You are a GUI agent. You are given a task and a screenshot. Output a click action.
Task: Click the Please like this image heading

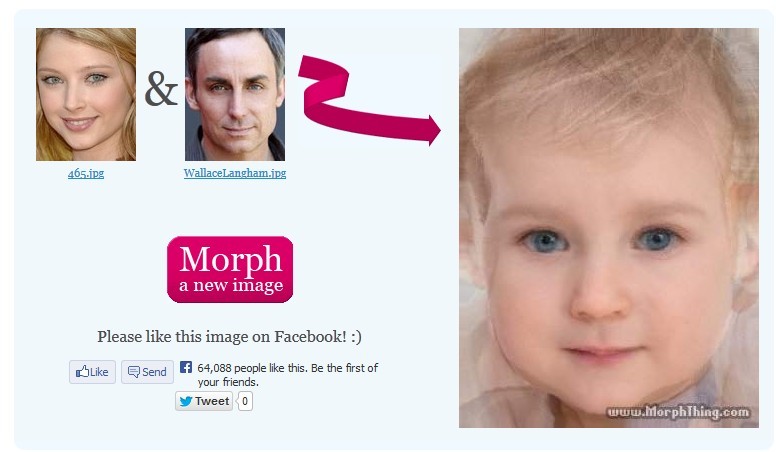(229, 337)
